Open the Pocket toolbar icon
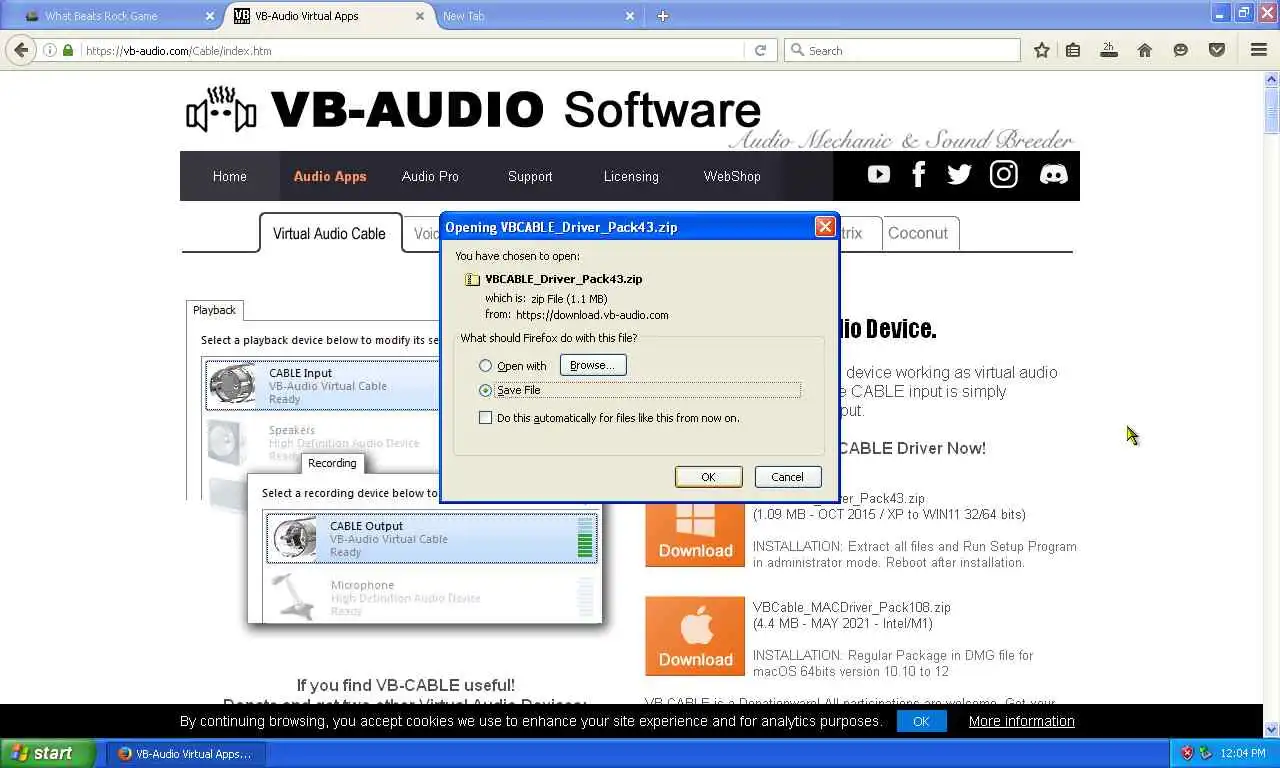The height and width of the screenshot is (768, 1280). (1217, 50)
